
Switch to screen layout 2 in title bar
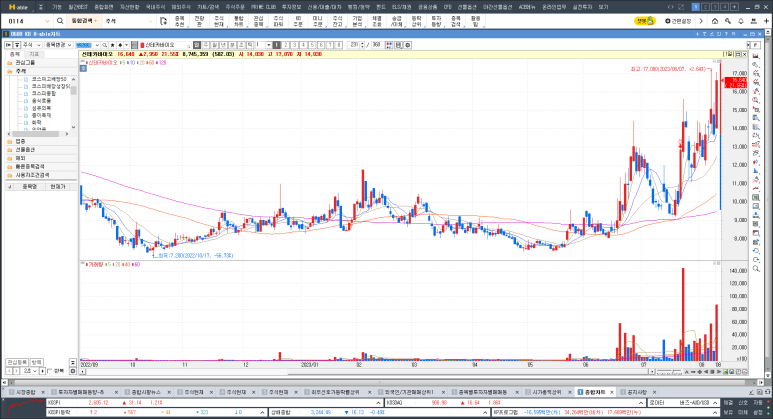[x=705, y=7]
